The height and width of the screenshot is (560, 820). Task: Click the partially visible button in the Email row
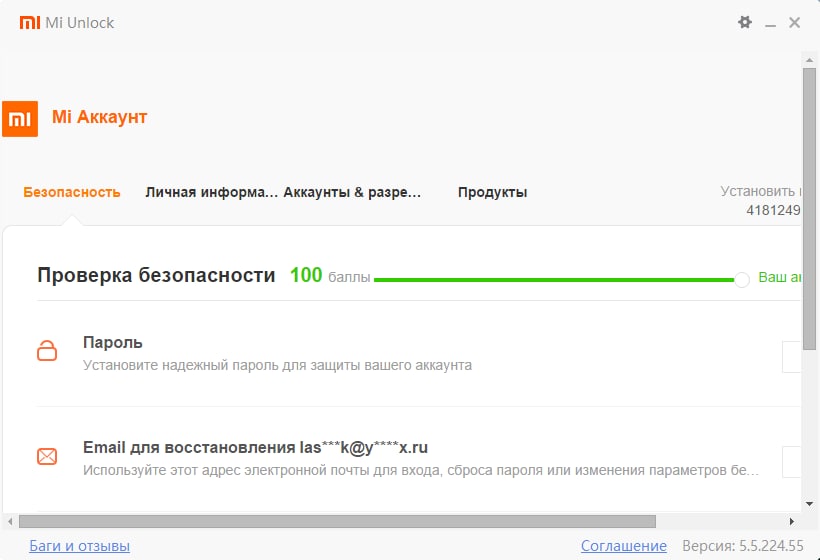(x=791, y=462)
